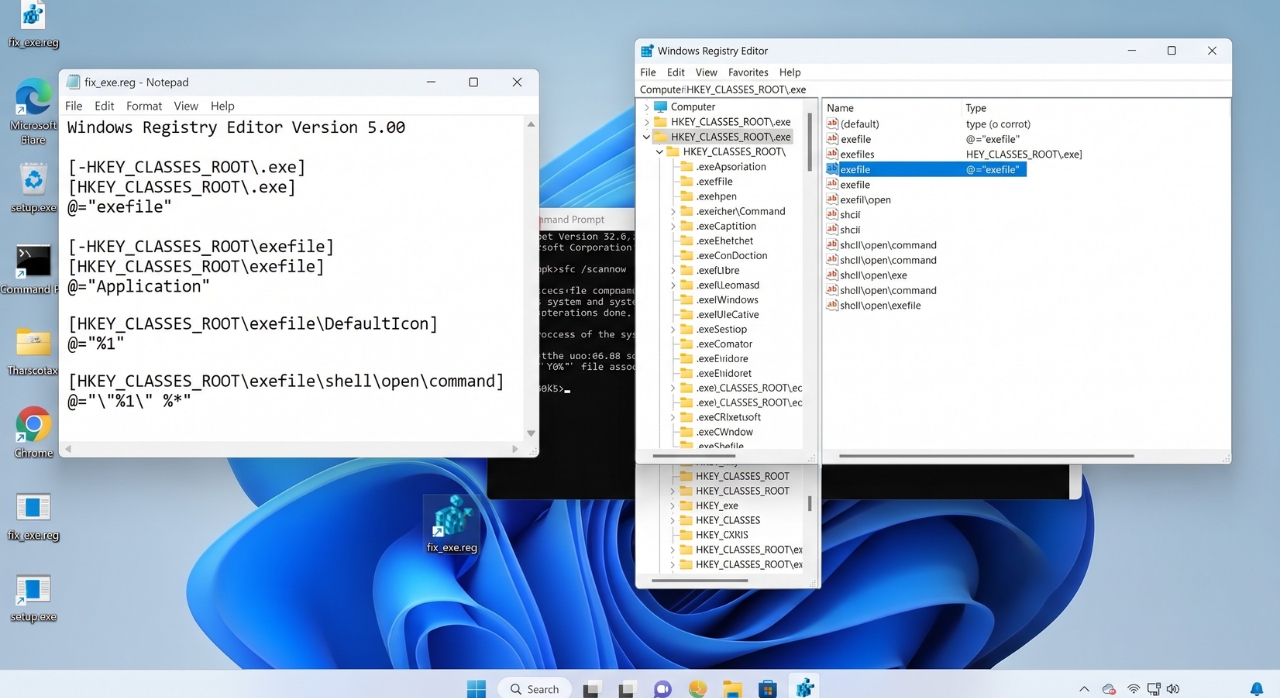Expand the .exeicher\Command key
Viewport: 1280px width, 698px height.
673,212
